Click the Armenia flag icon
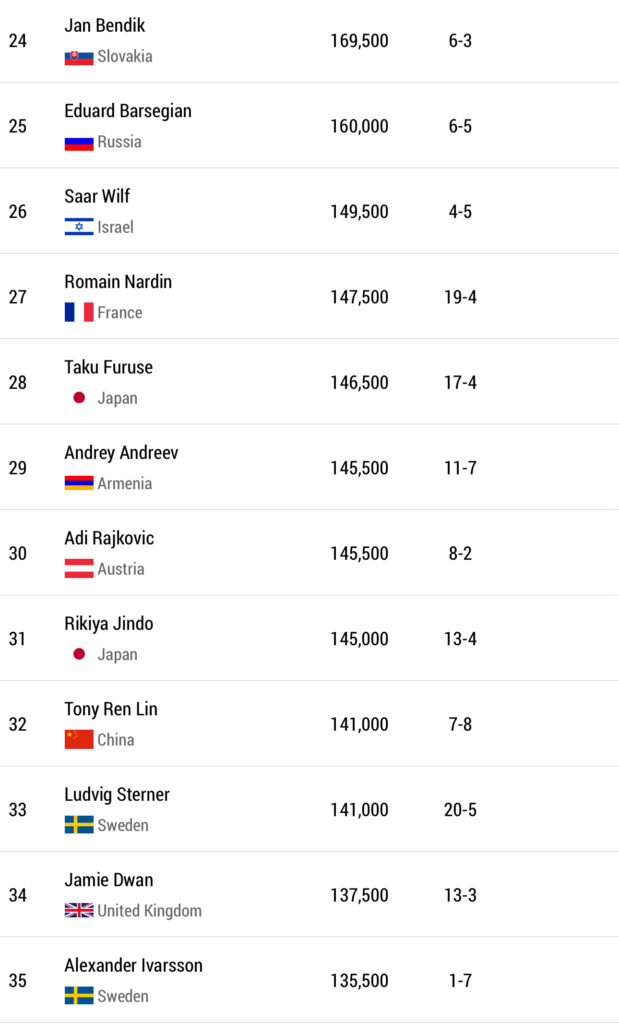619x1024 pixels. coord(79,483)
